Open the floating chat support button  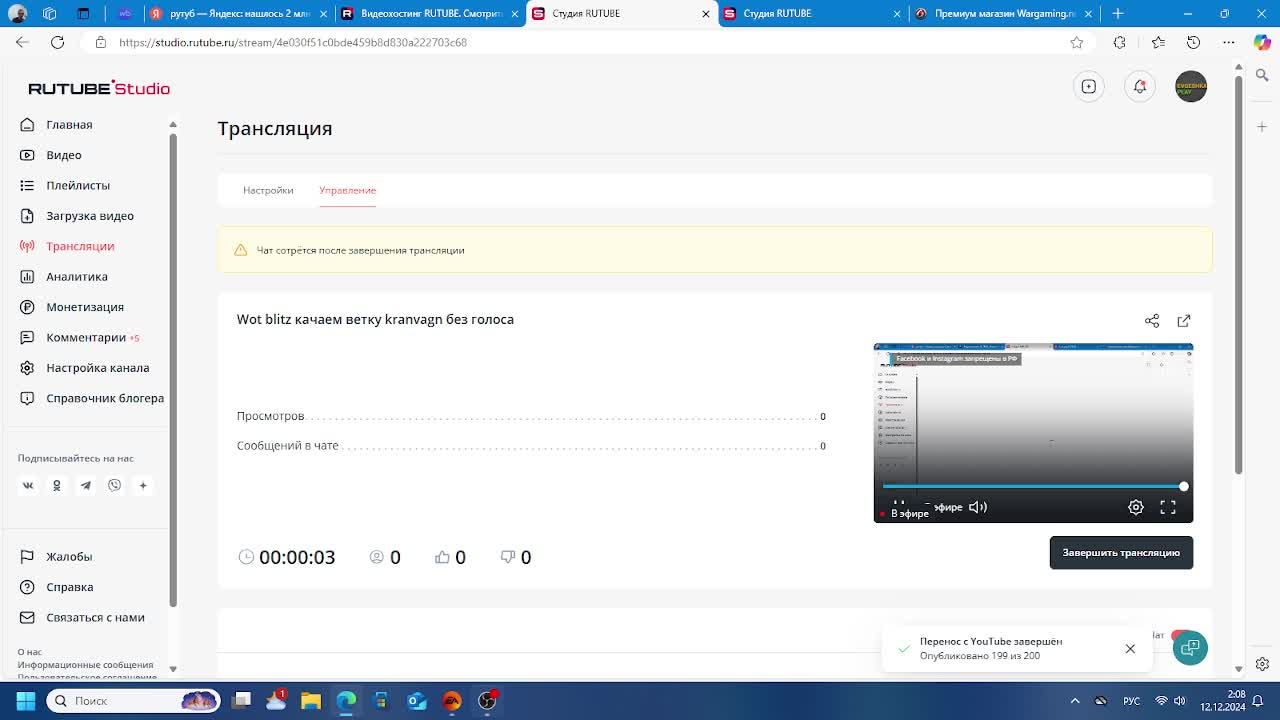coord(1190,648)
